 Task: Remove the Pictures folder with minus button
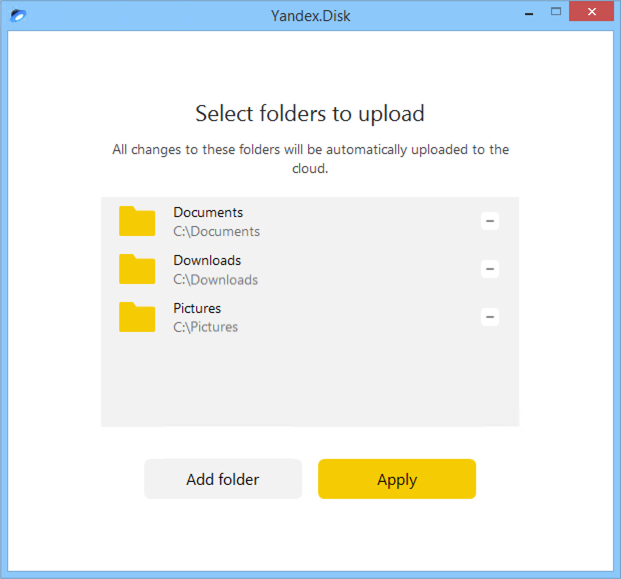coord(490,317)
